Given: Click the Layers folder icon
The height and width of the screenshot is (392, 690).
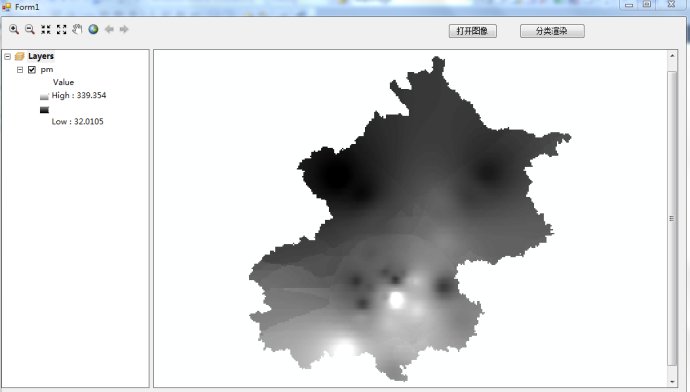Looking at the screenshot, I should point(19,56).
